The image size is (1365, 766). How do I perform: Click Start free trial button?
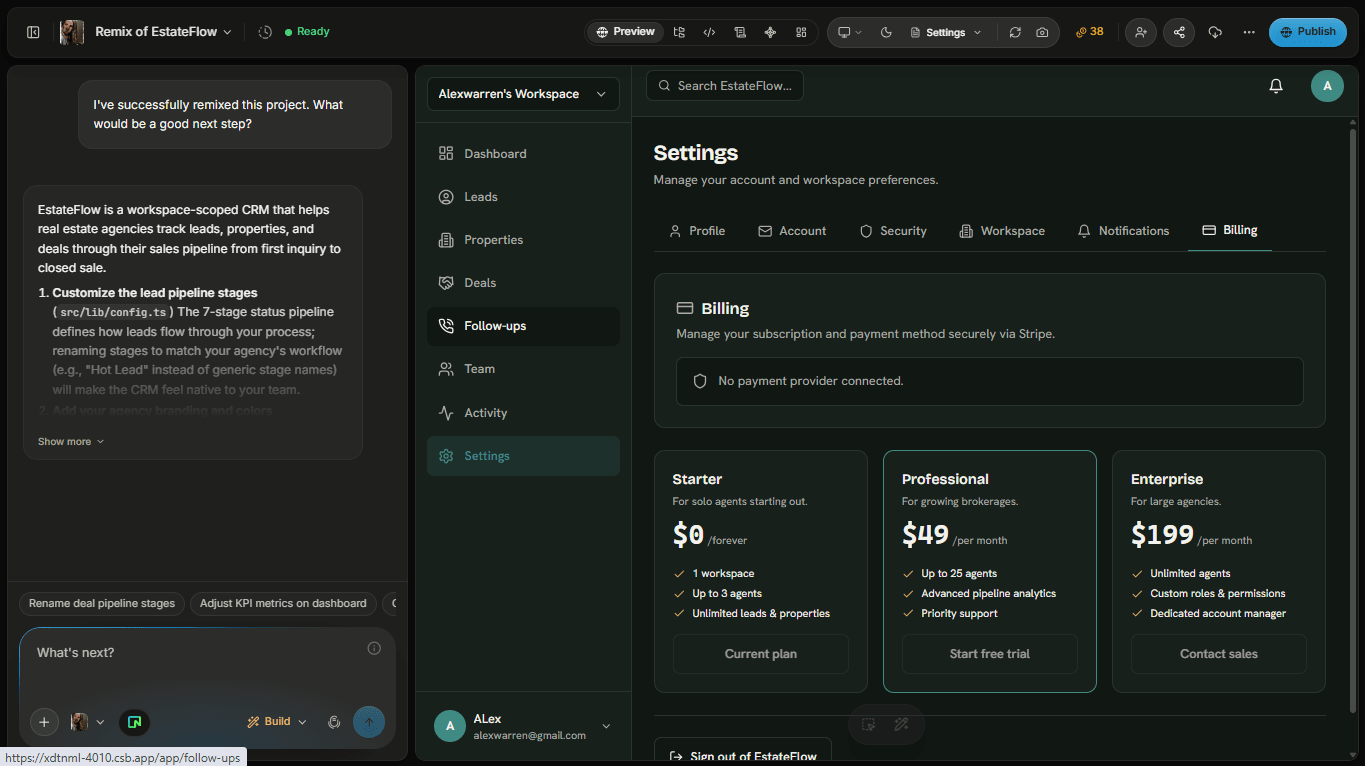[990, 654]
